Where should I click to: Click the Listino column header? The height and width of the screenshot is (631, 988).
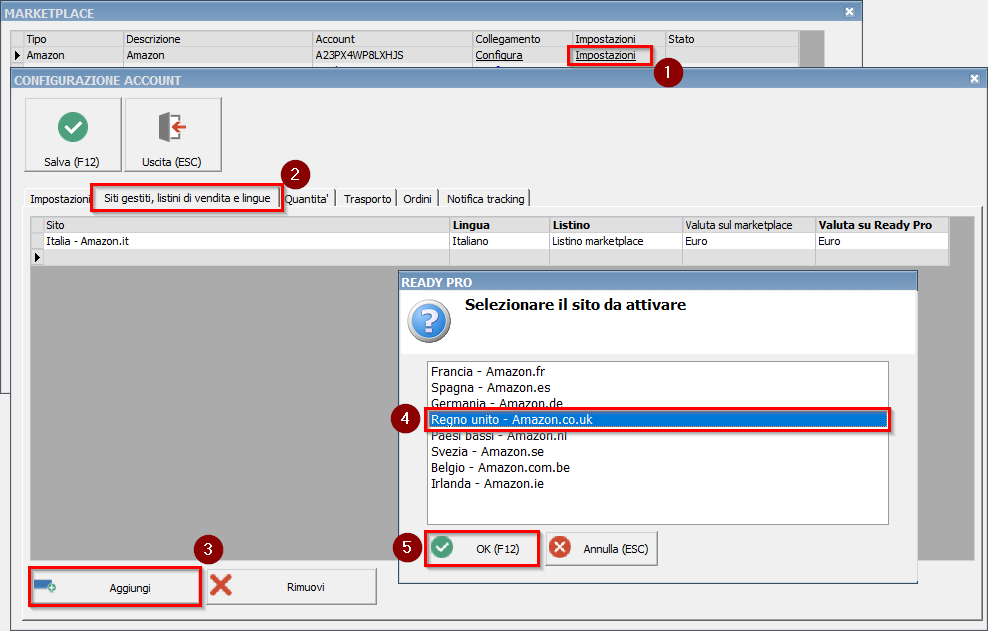point(616,225)
